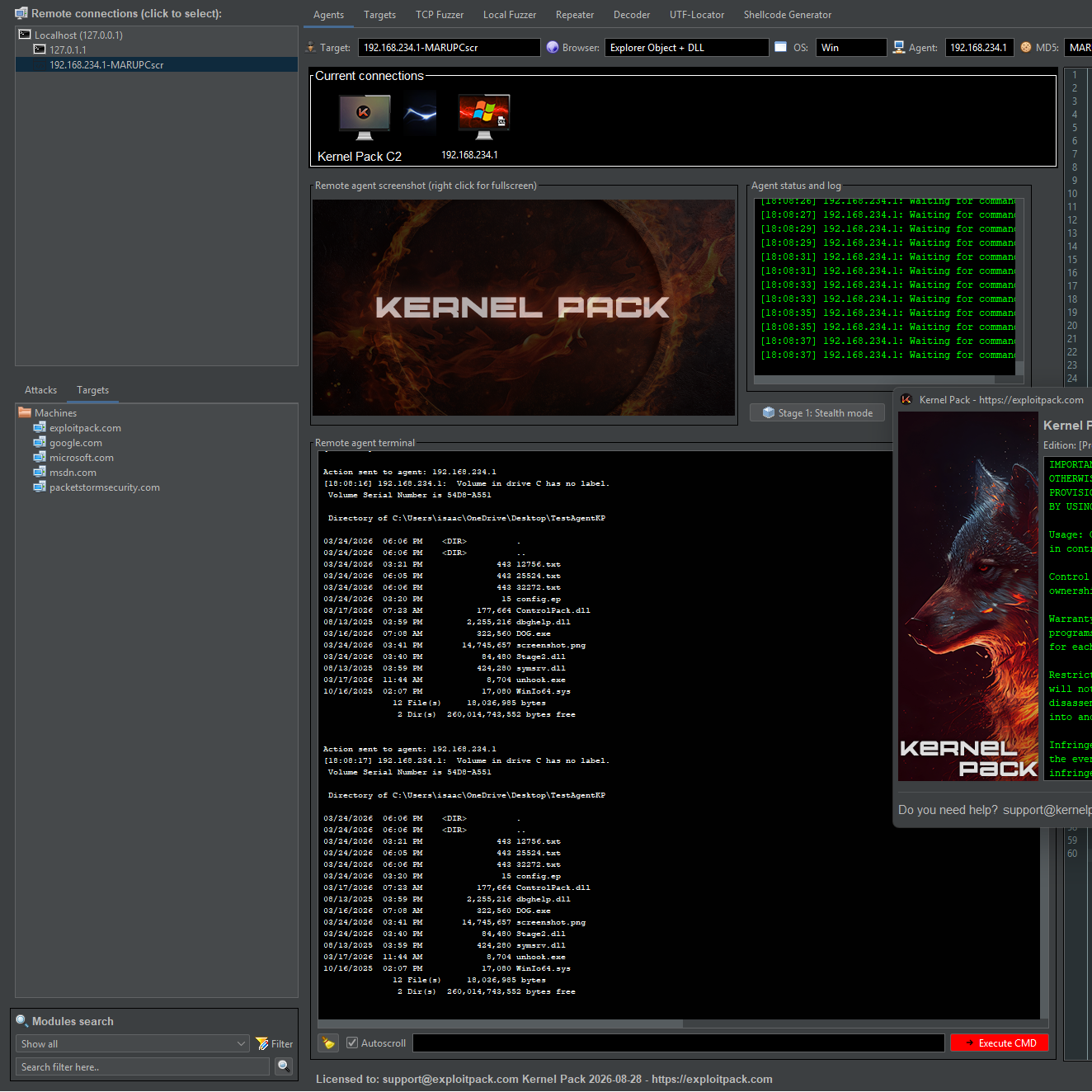Image resolution: width=1092 pixels, height=1092 pixels.
Task: Click the Kernel Pack wolf artwork in popup
Action: 968,596
